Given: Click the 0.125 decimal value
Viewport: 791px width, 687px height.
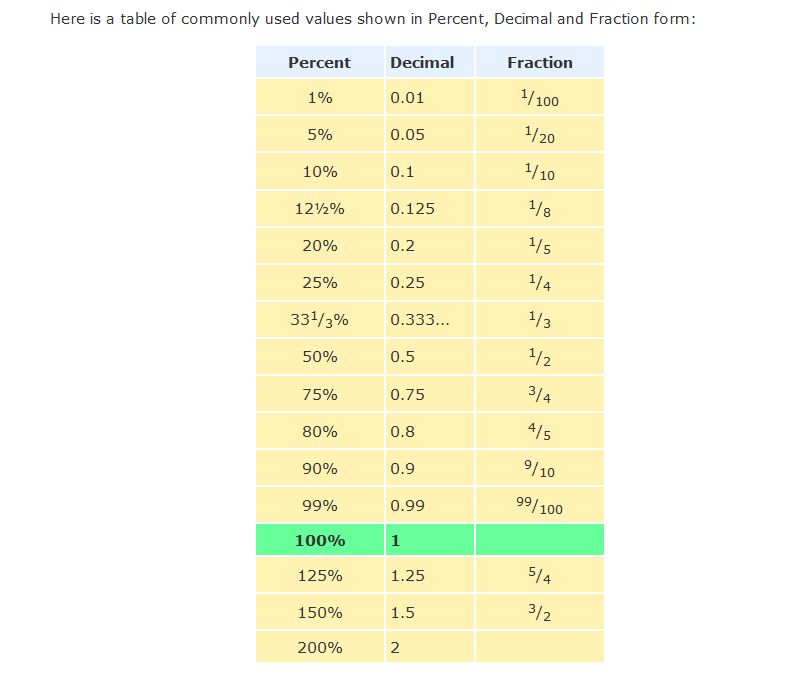Looking at the screenshot, I should click(413, 209).
